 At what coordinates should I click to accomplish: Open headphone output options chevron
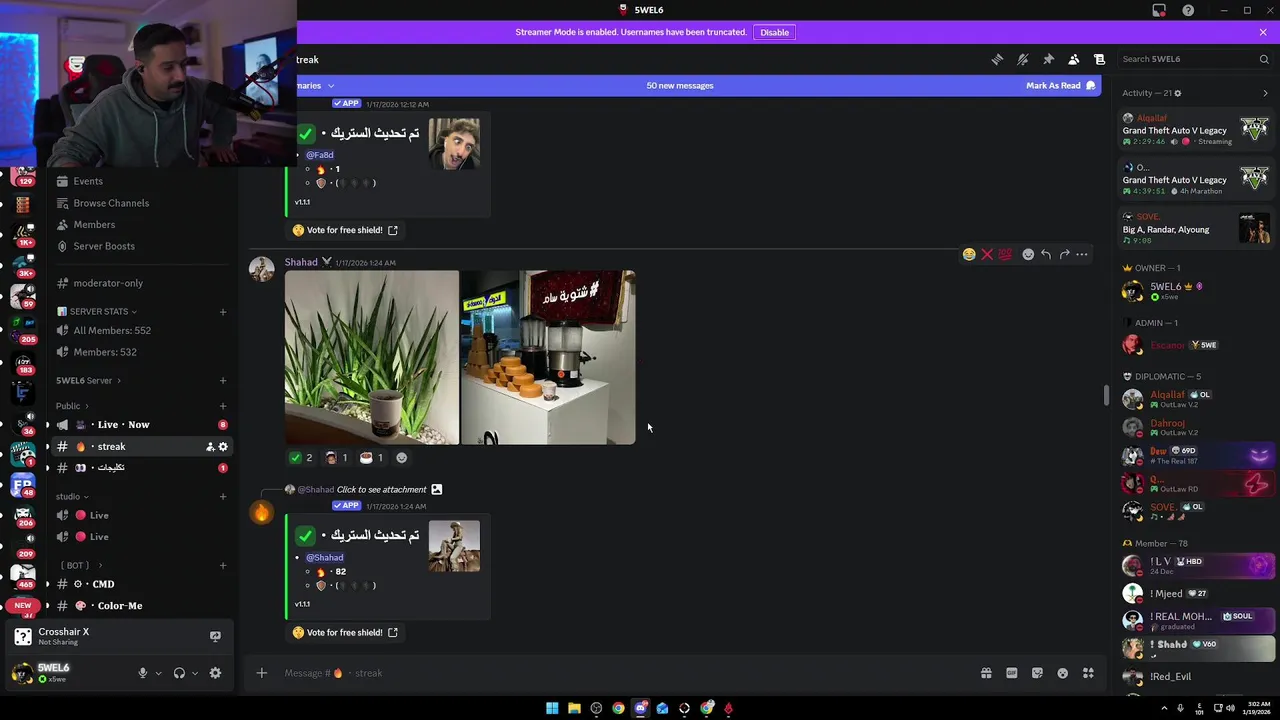[x=194, y=673]
